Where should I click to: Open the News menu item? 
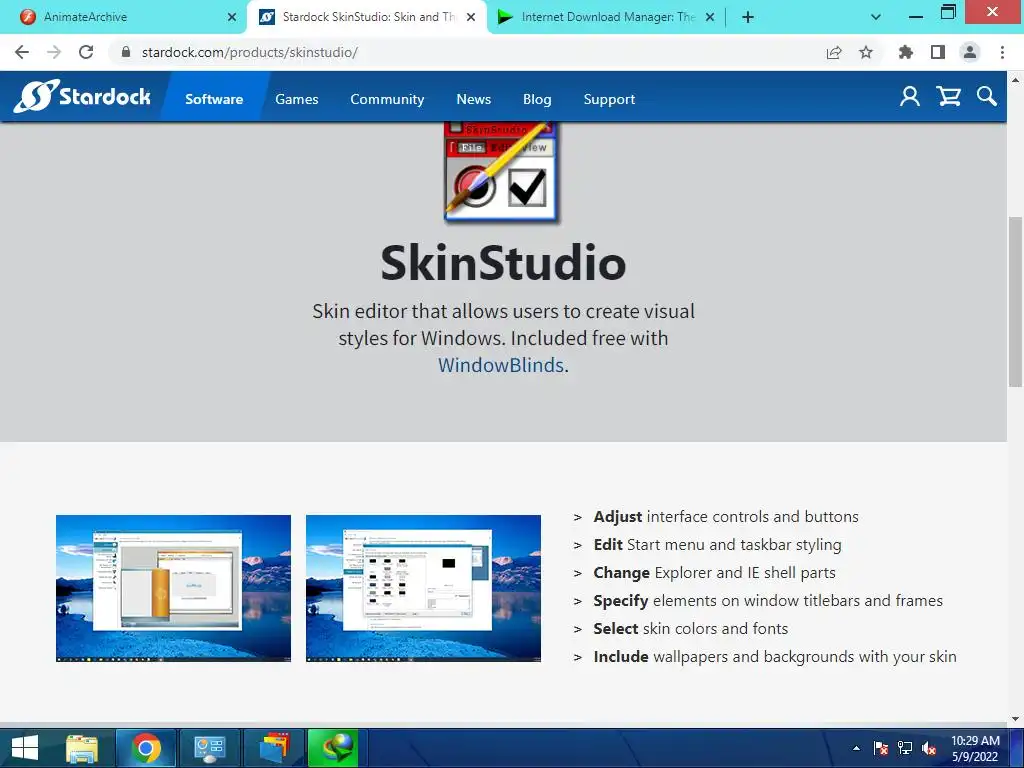[473, 99]
